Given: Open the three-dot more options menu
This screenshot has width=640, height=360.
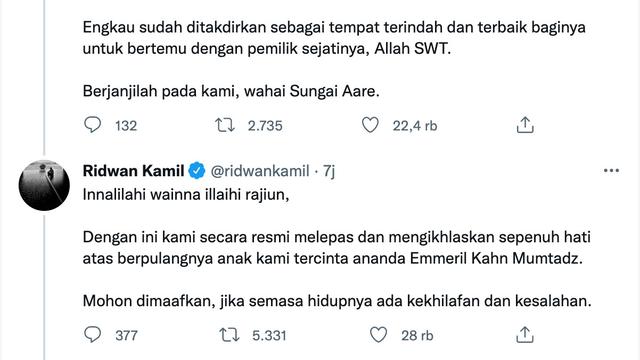Looking at the screenshot, I should coord(611,171).
